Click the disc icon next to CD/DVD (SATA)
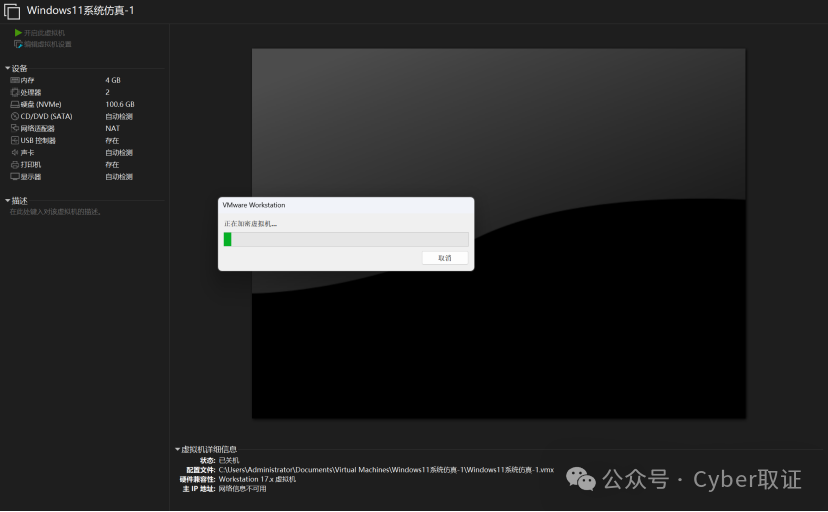828x512 pixels. 15,117
